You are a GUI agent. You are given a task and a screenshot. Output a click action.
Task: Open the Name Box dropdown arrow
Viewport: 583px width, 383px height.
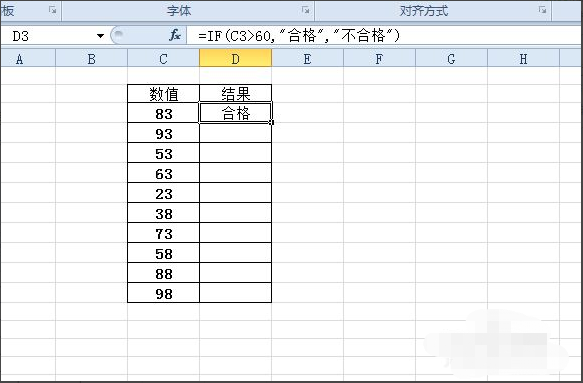coord(100,36)
